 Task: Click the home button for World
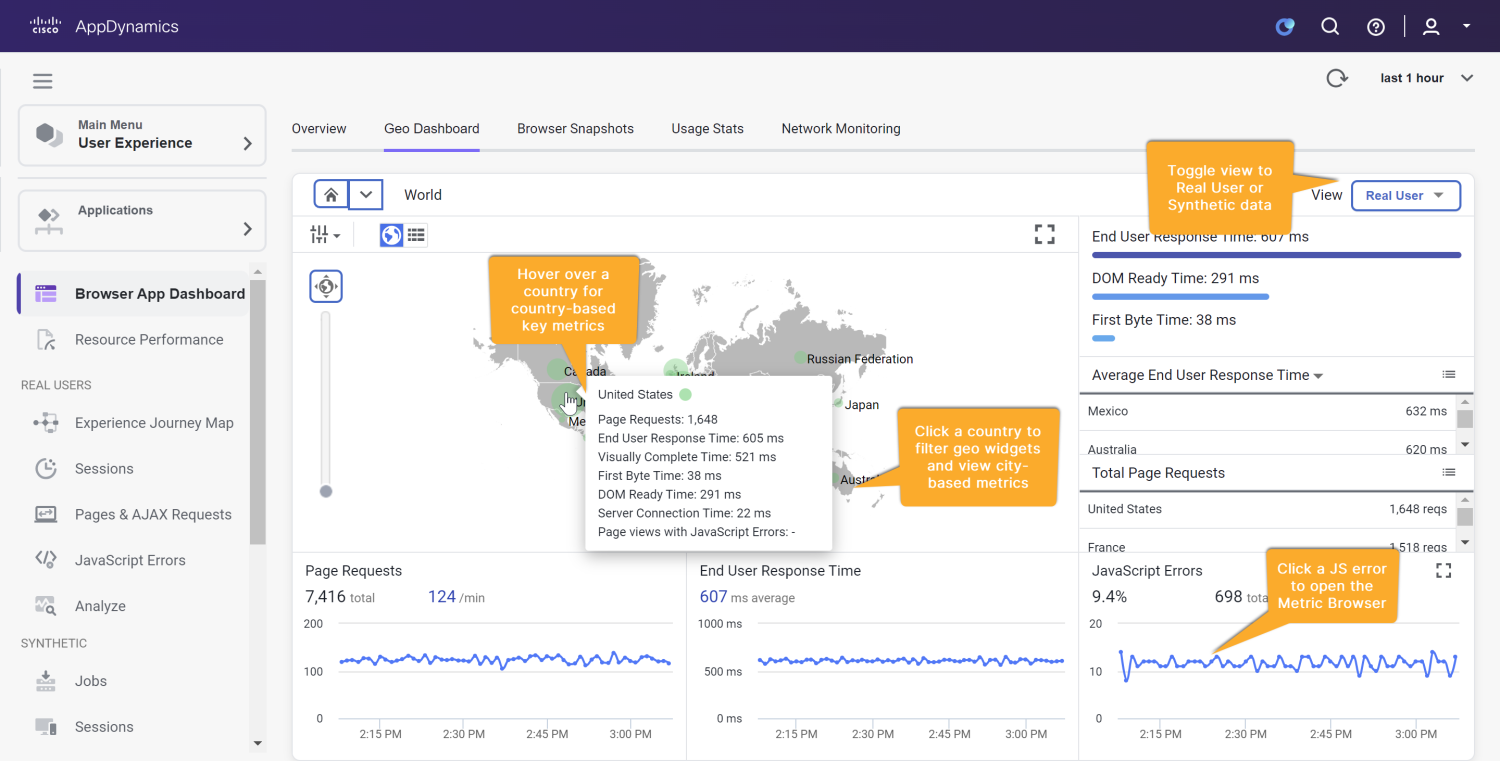331,195
